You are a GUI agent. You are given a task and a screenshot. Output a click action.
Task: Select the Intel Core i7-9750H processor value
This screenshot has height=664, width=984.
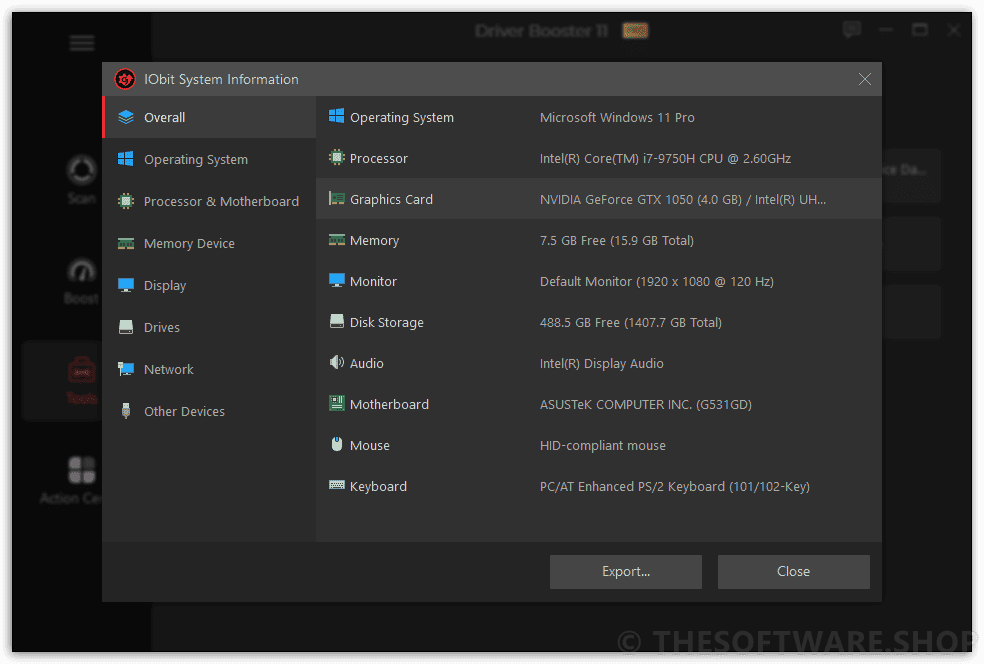point(665,159)
